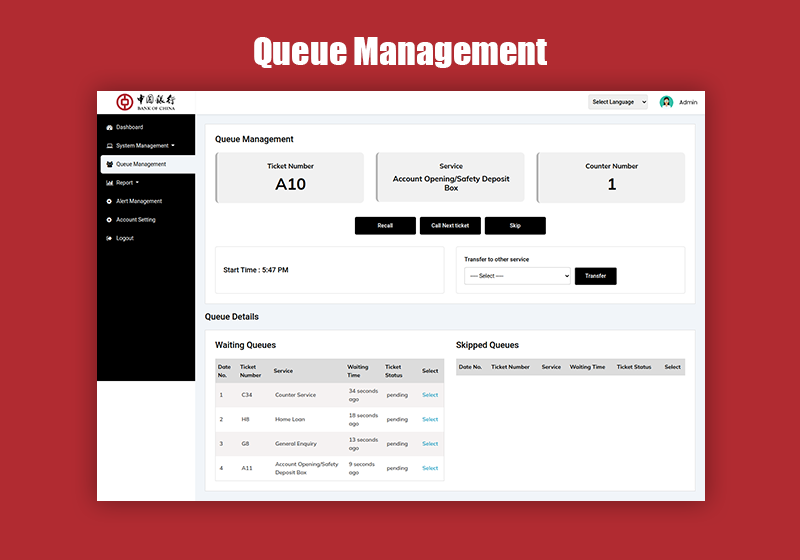
Task: Click the Queue Management people icon
Action: point(109,164)
